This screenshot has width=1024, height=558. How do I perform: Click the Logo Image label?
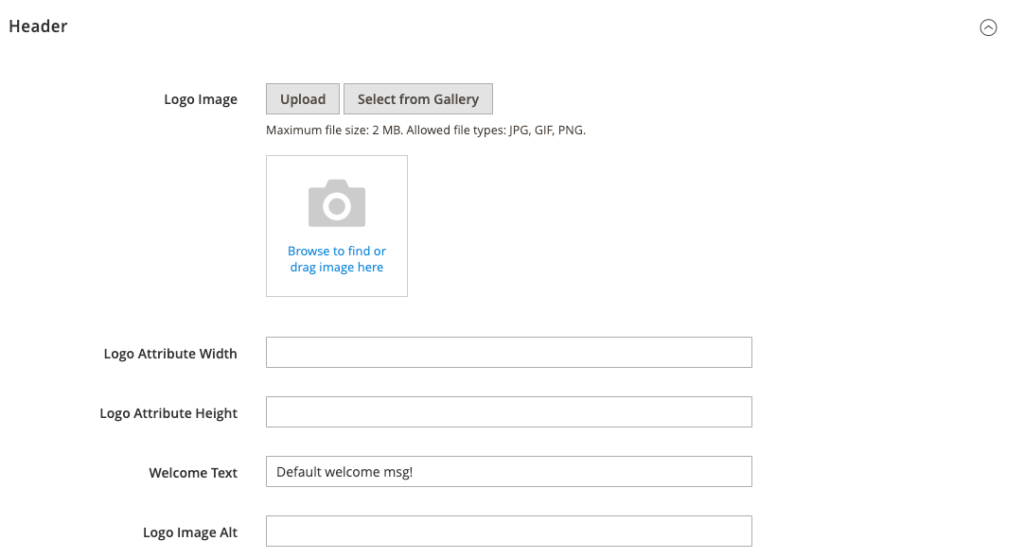(200, 100)
